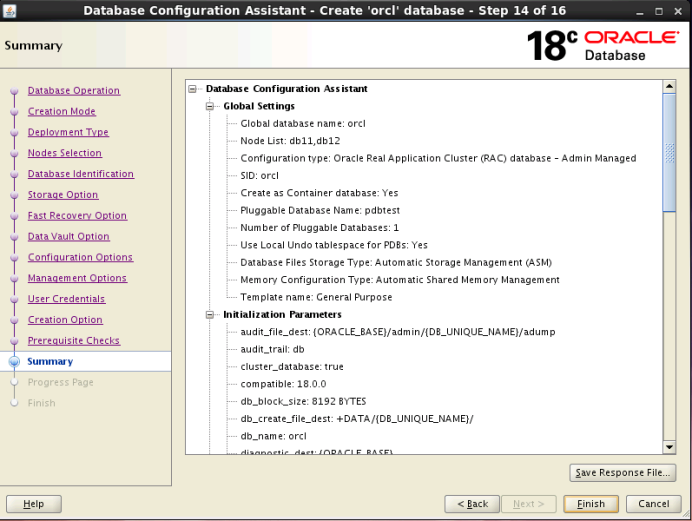Open the Nodes Selection step
692x521 pixels.
tap(64, 153)
